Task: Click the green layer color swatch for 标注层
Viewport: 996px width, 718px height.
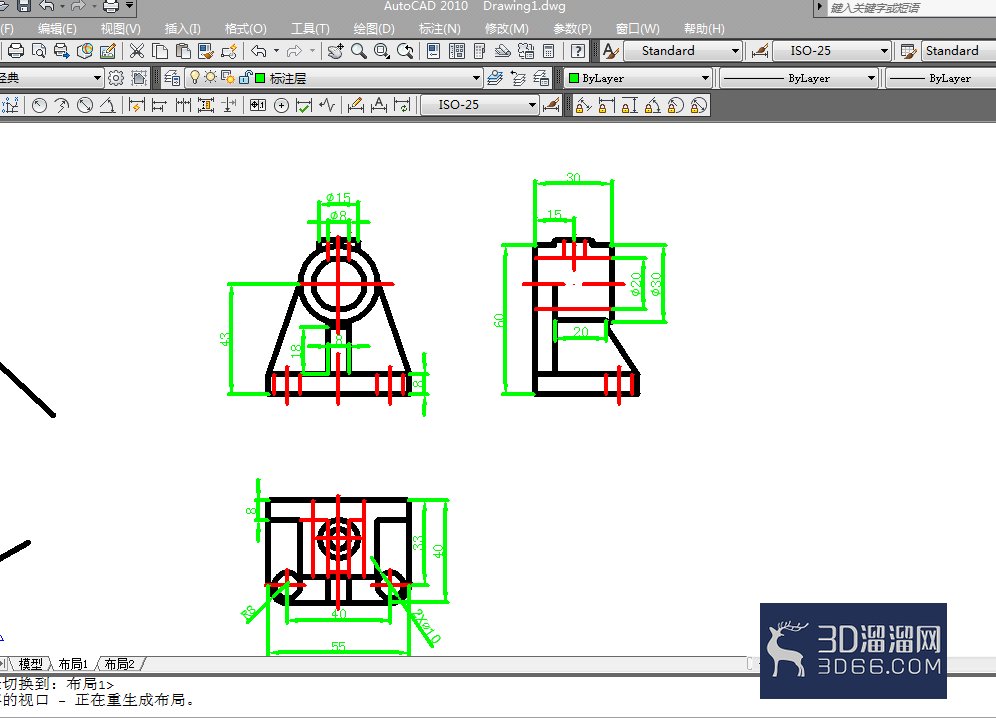Action: (260, 78)
